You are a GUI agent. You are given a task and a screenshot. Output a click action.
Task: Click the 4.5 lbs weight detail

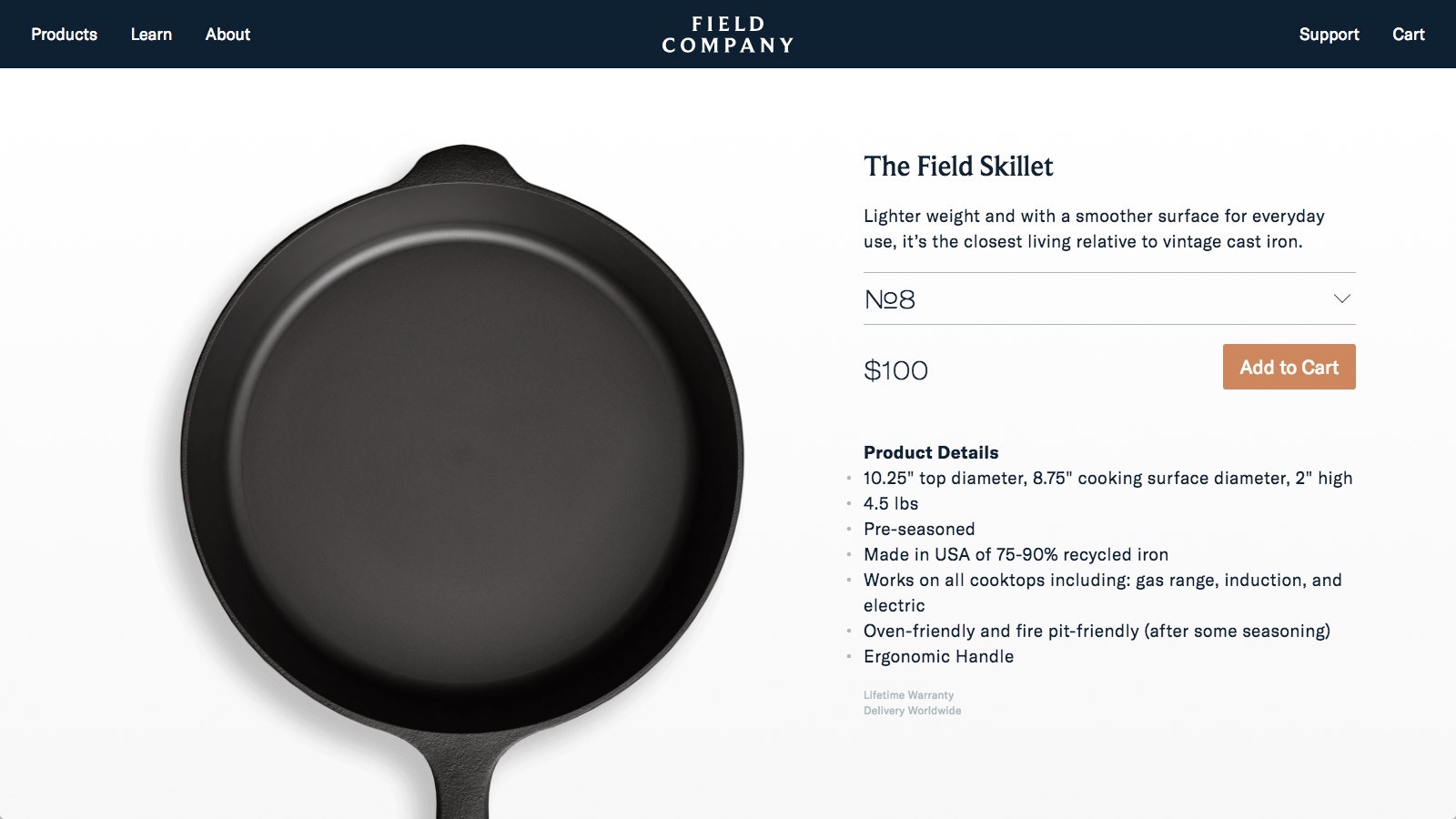(x=891, y=503)
